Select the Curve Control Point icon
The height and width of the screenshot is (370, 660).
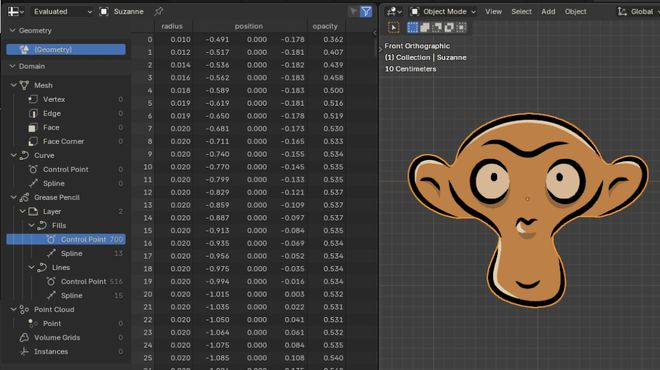[33, 169]
